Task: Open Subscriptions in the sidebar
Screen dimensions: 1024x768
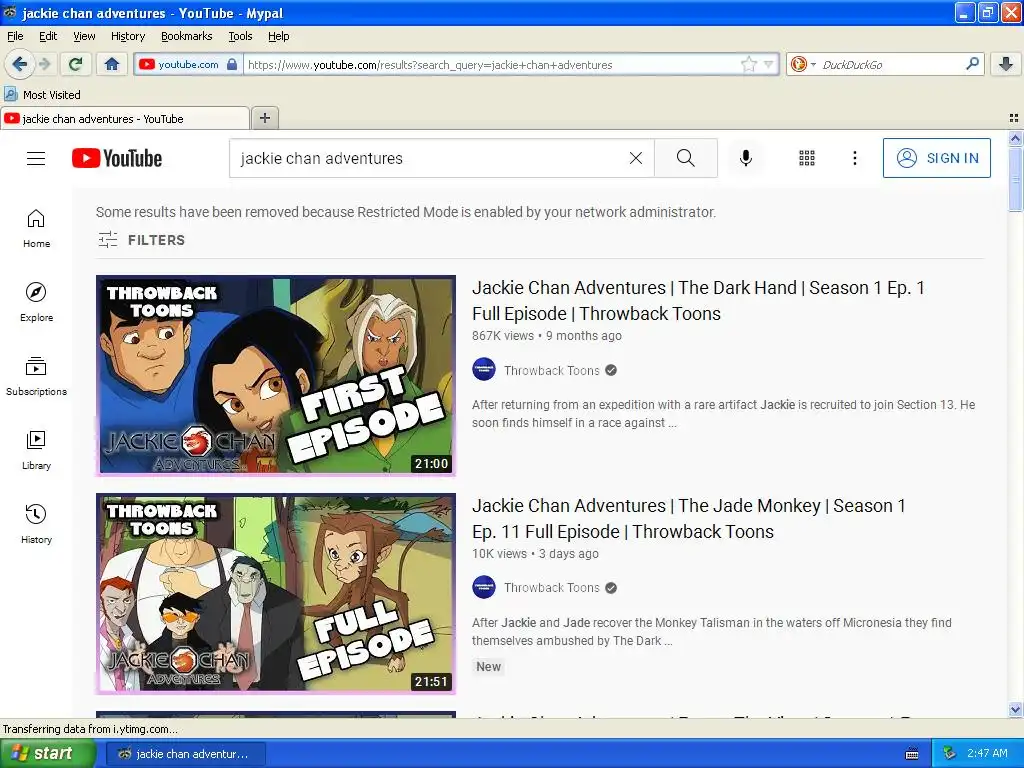Action: (x=37, y=377)
